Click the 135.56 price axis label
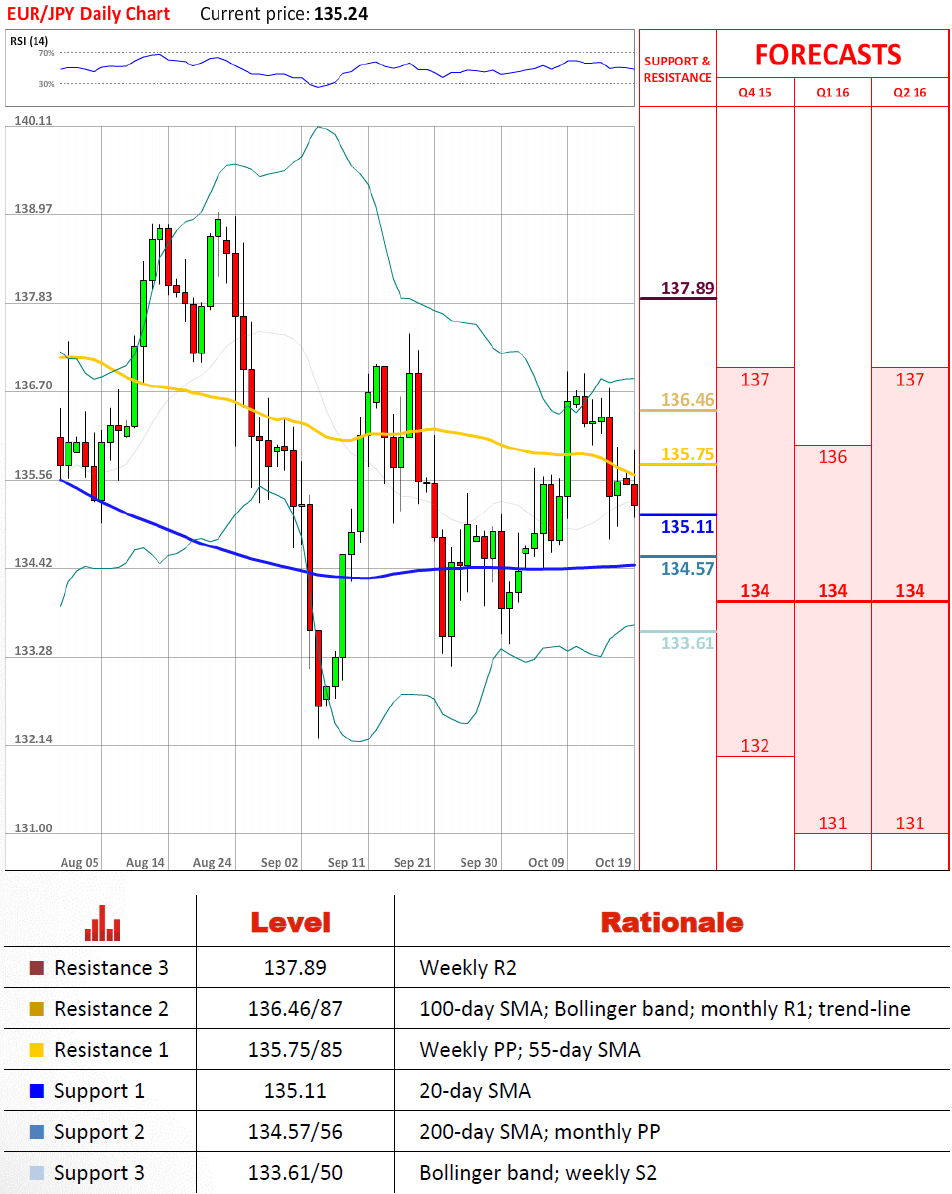Image resolution: width=952 pixels, height=1194 pixels. pos(34,474)
